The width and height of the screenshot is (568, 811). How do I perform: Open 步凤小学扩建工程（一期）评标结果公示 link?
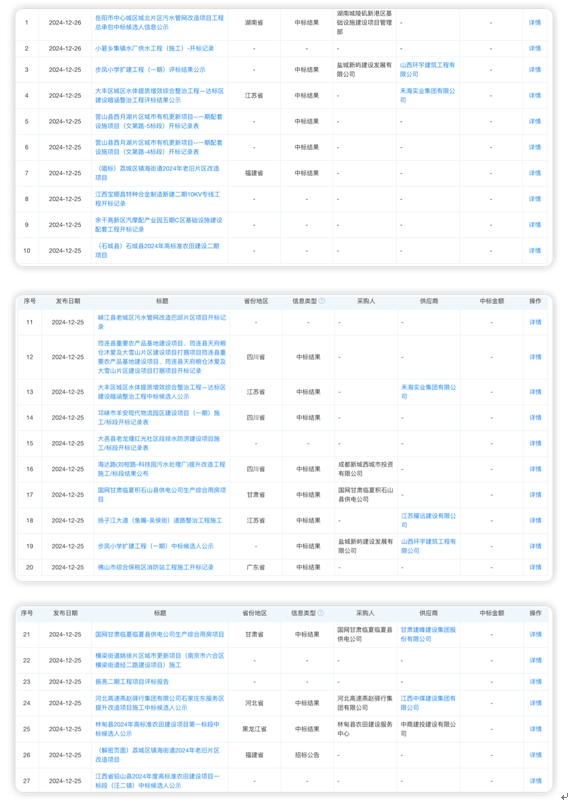150,69
